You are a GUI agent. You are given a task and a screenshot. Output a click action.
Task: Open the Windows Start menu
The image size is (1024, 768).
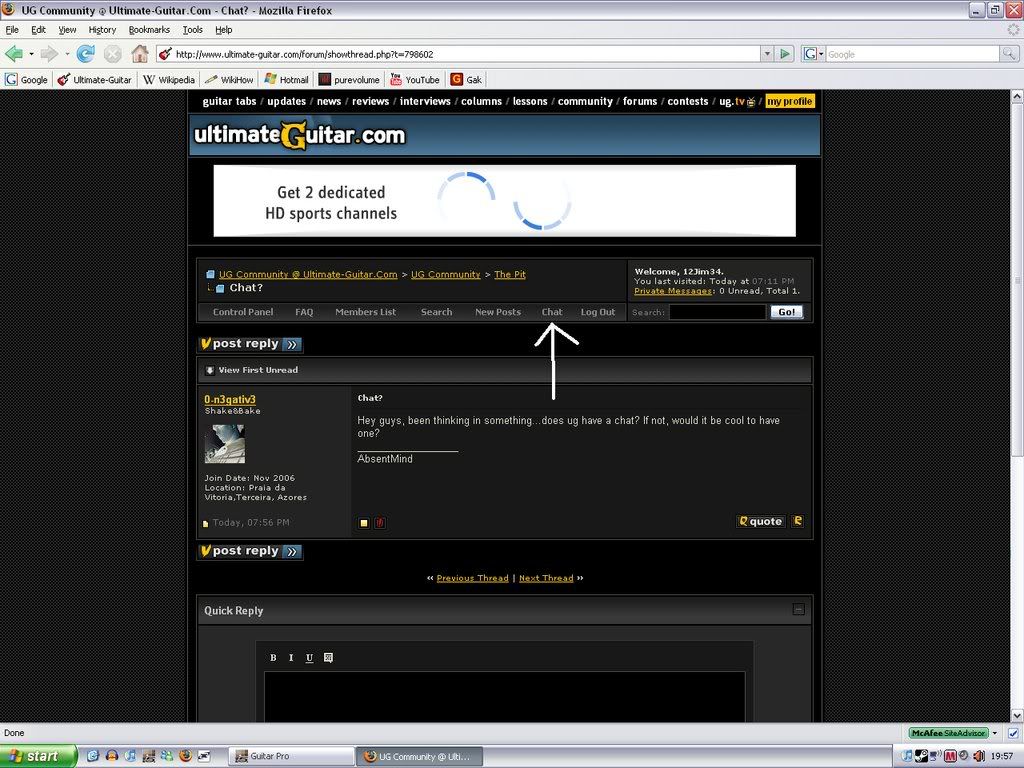tap(39, 756)
